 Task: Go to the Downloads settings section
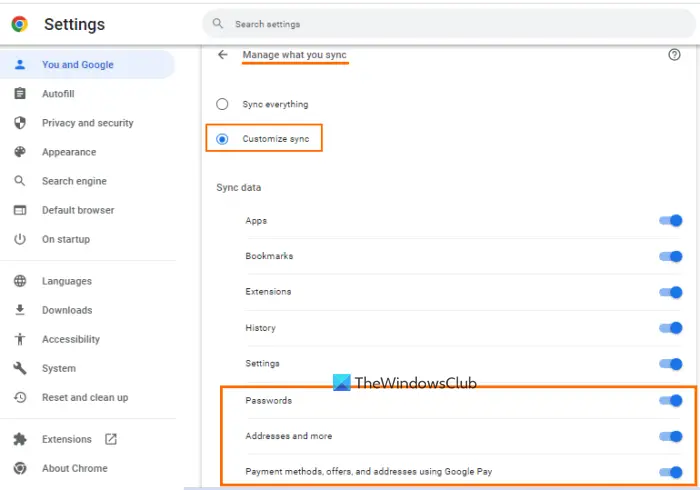pyautogui.click(x=67, y=310)
